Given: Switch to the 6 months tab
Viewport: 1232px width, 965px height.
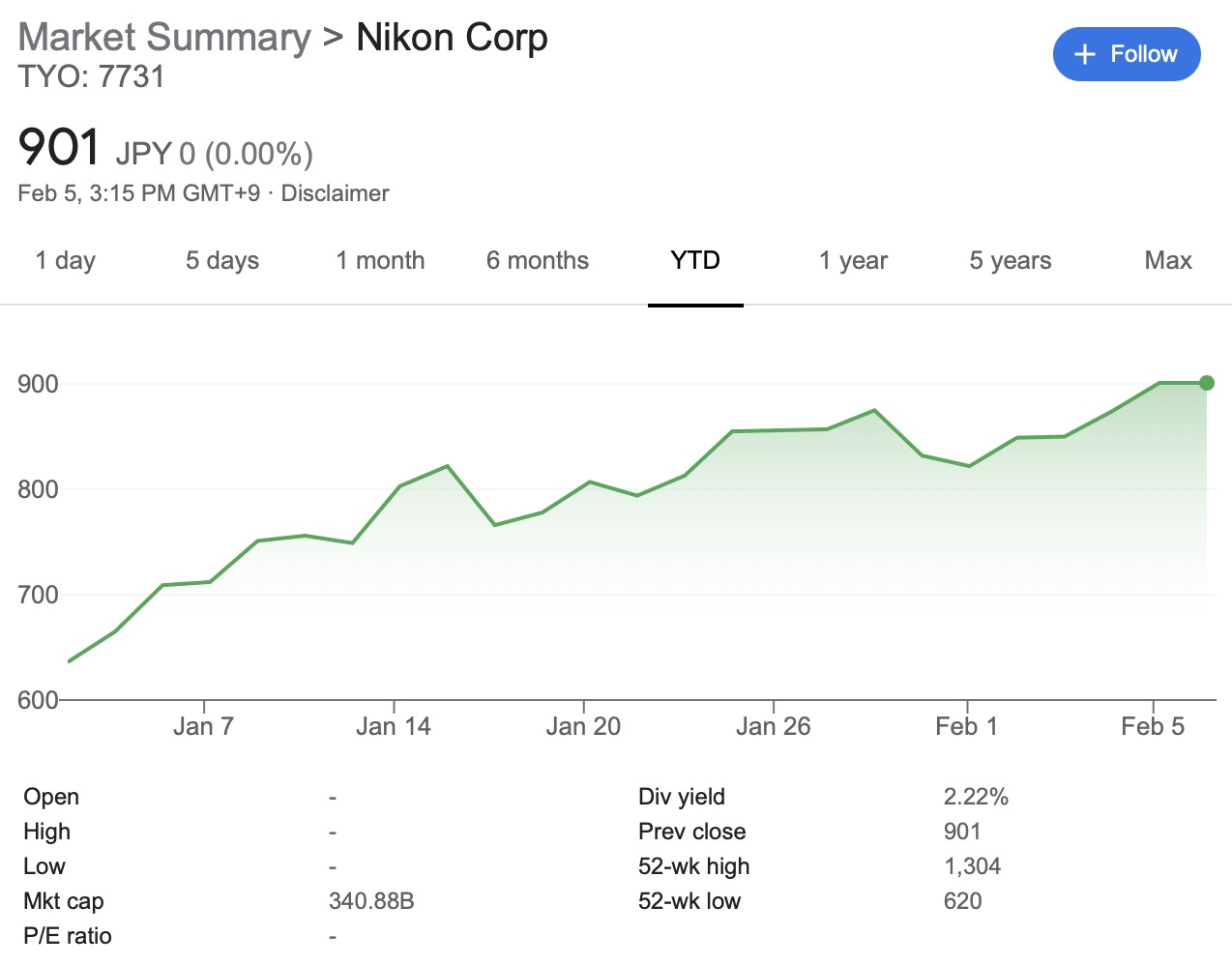Looking at the screenshot, I should coord(537,260).
